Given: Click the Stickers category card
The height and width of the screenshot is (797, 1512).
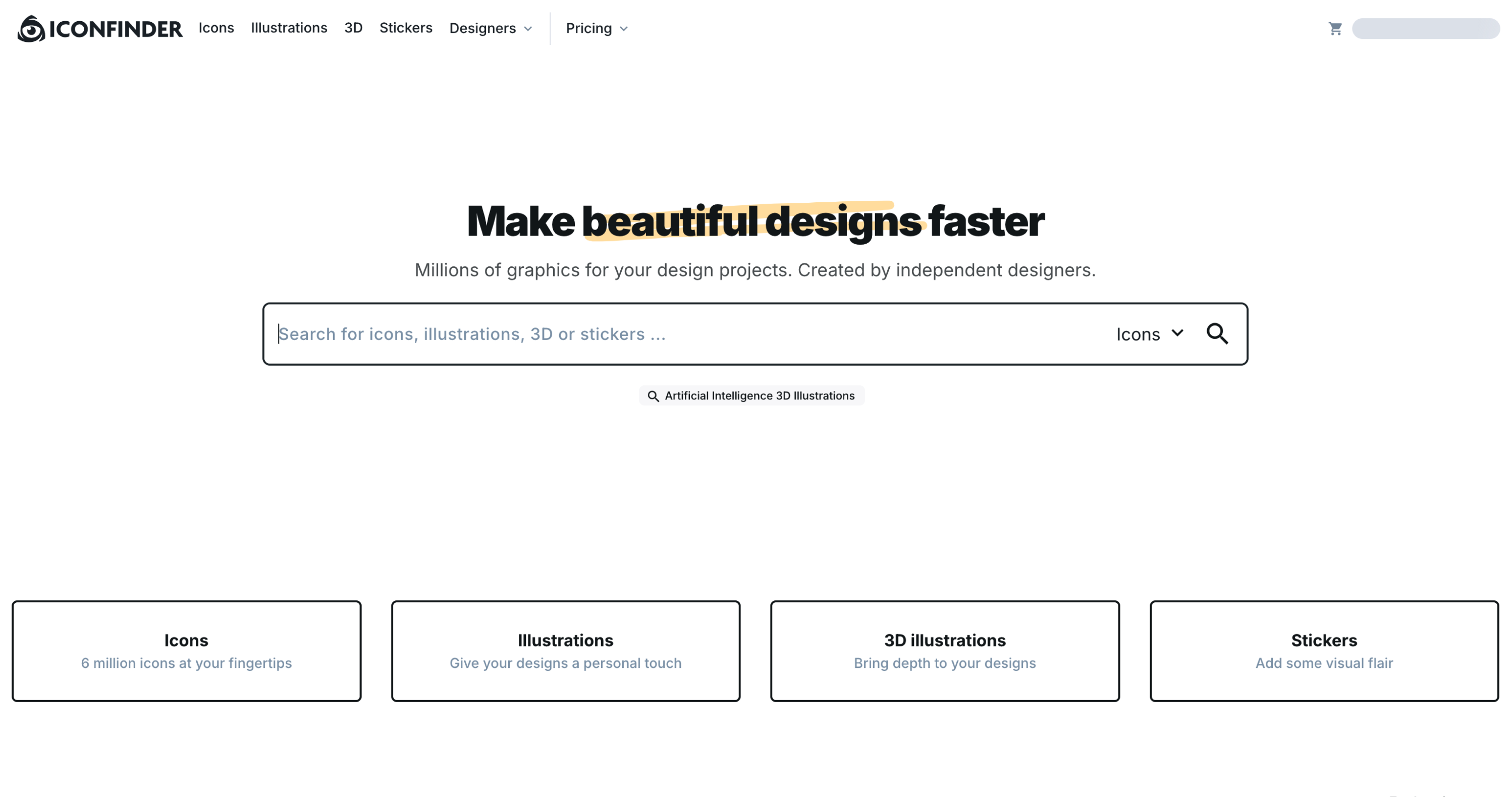Looking at the screenshot, I should point(1324,651).
